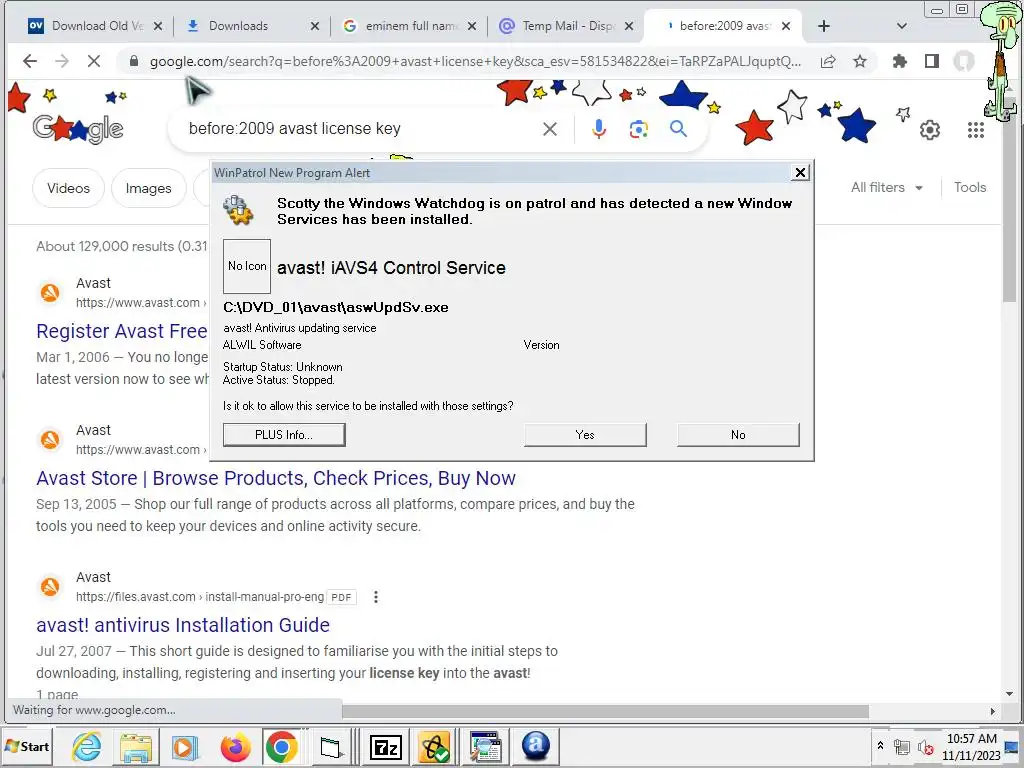Image resolution: width=1024 pixels, height=768 pixels.
Task: Show hidden system tray icons
Action: [880, 745]
